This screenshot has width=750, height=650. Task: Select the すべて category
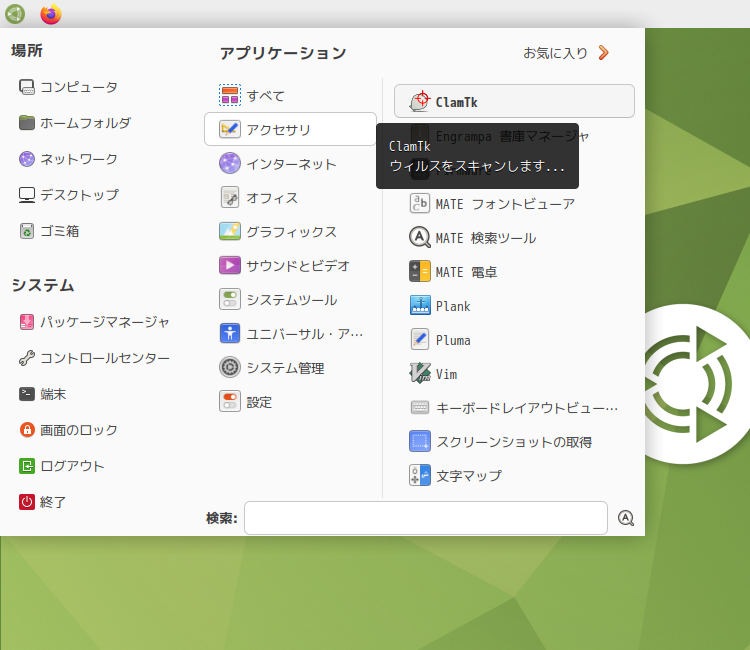pyautogui.click(x=290, y=95)
